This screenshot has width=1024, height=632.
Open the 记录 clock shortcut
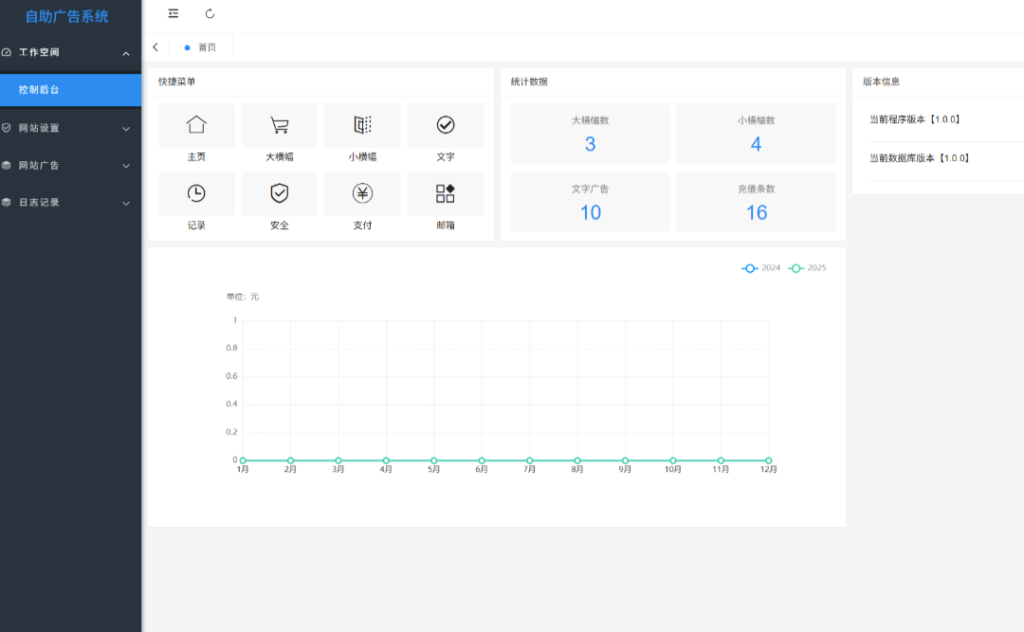point(196,193)
